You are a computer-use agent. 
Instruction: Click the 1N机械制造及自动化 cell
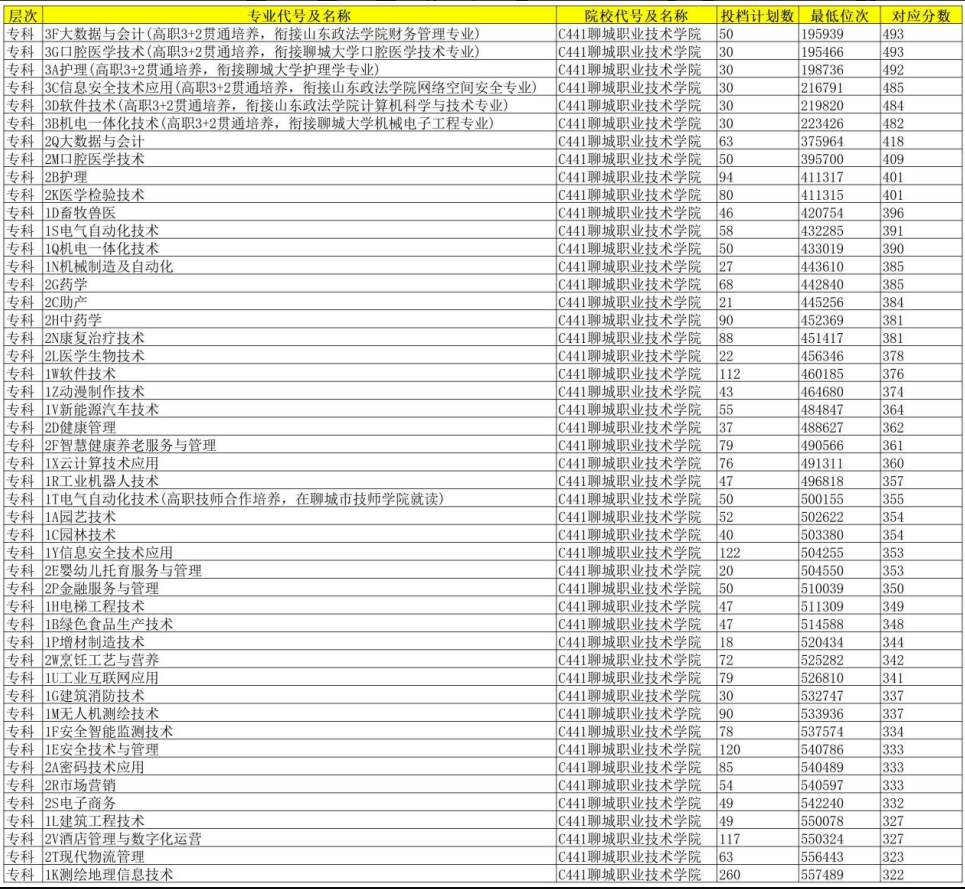tap(299, 266)
